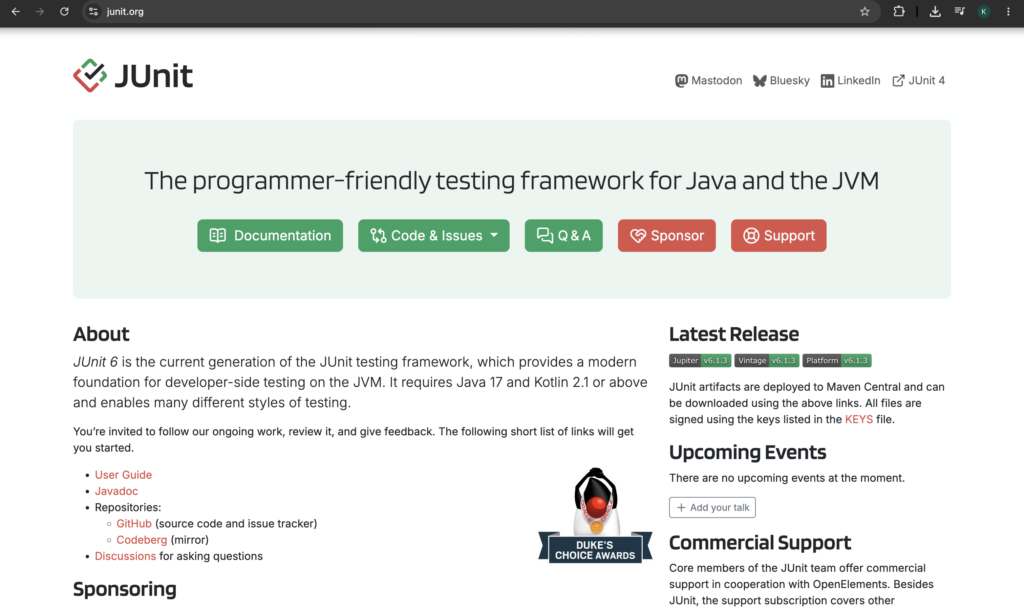Viewport: 1024px width, 608px height.
Task: Click the chat bubbles icon on Q & A
Action: [x=545, y=236]
